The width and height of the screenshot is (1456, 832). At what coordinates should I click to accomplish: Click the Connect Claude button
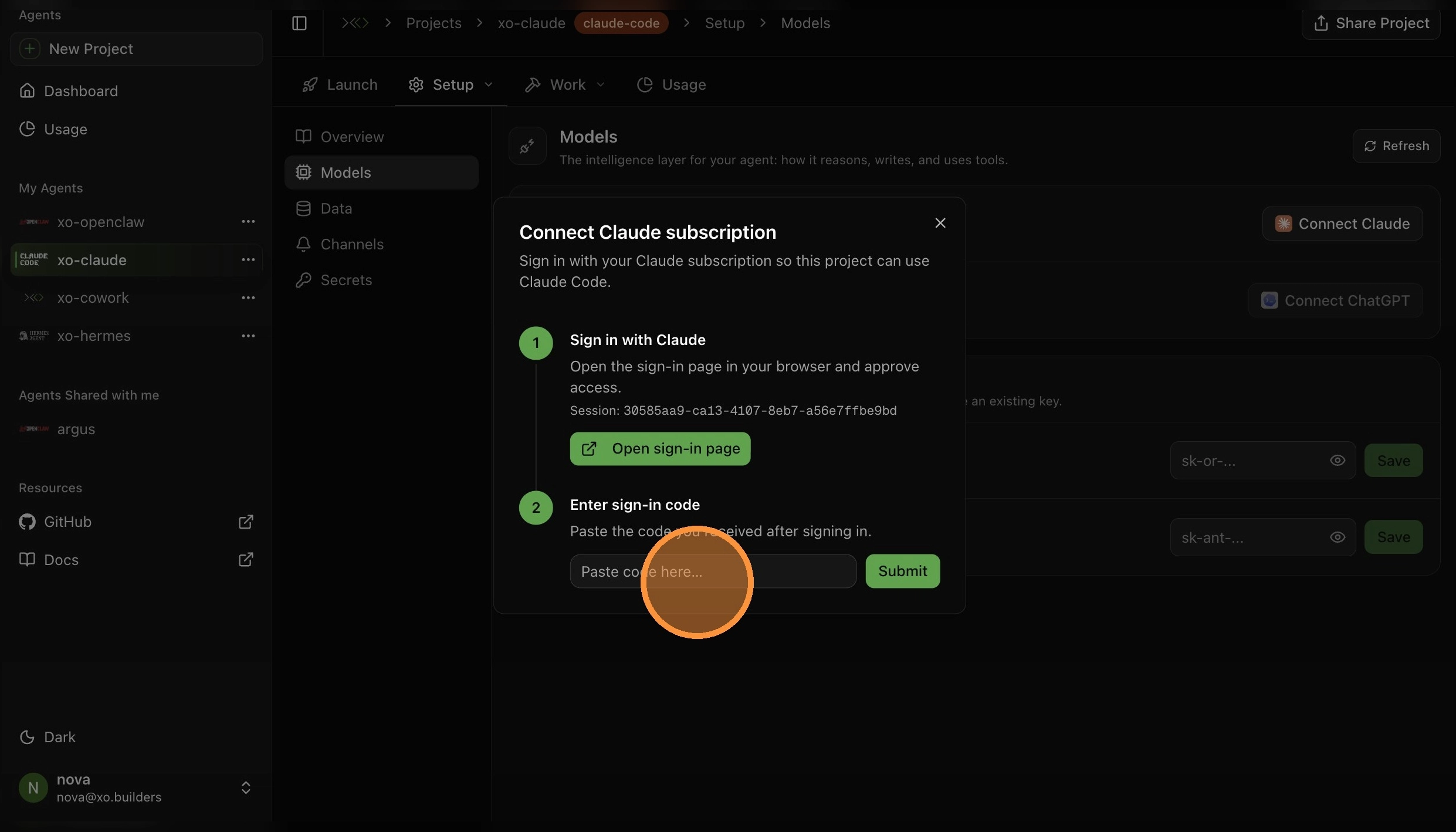(1342, 224)
